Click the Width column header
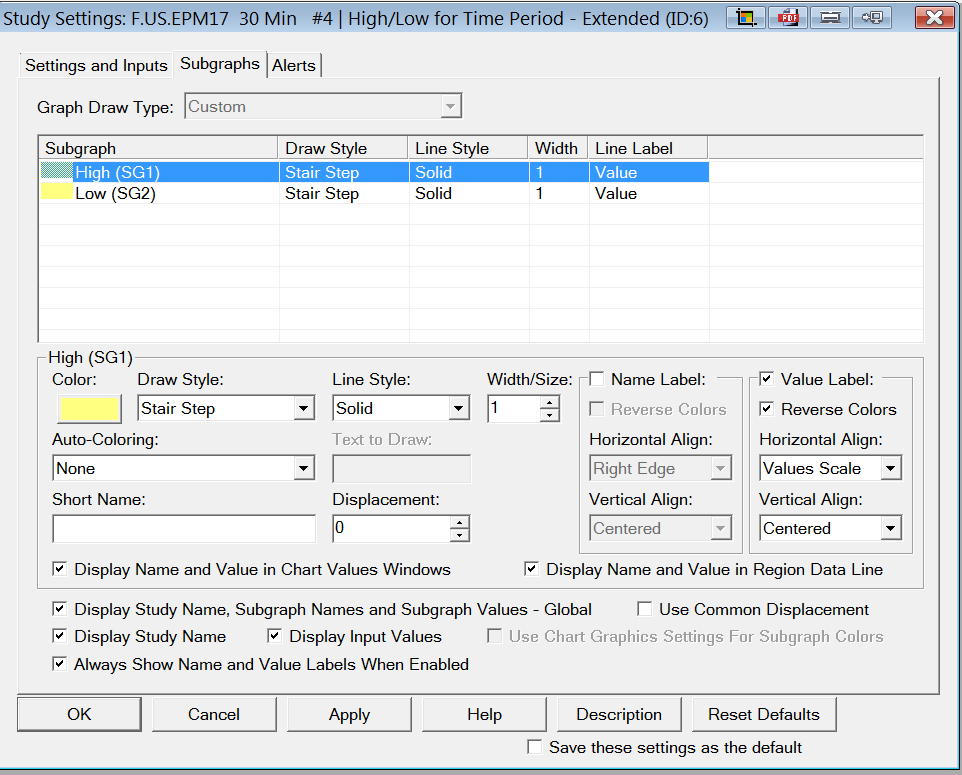 [558, 148]
